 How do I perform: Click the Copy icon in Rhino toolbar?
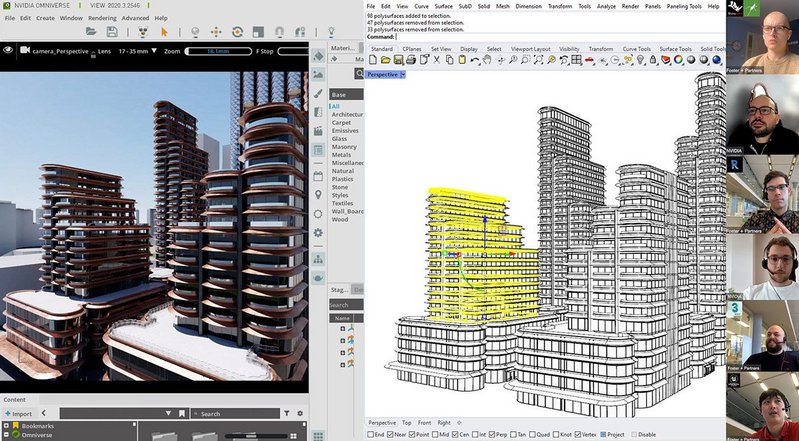pos(449,60)
